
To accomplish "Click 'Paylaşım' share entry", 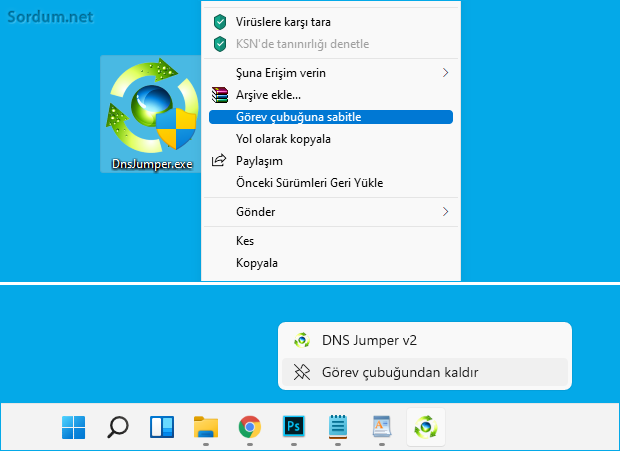I will click(259, 161).
